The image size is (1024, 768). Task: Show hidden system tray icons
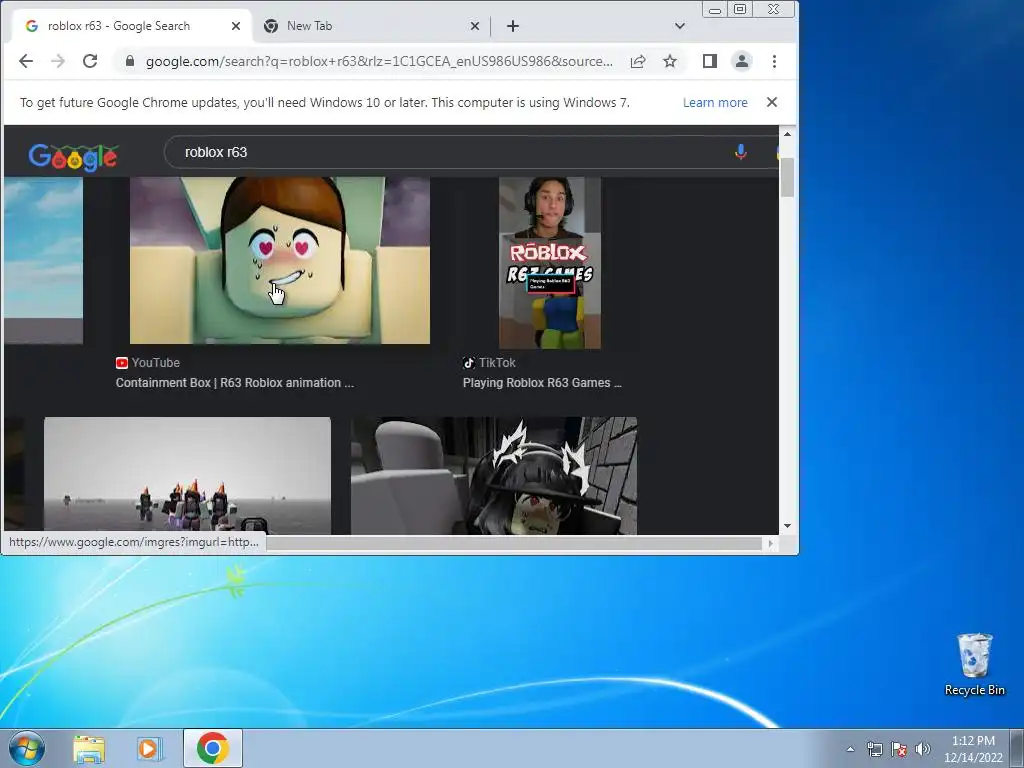850,749
